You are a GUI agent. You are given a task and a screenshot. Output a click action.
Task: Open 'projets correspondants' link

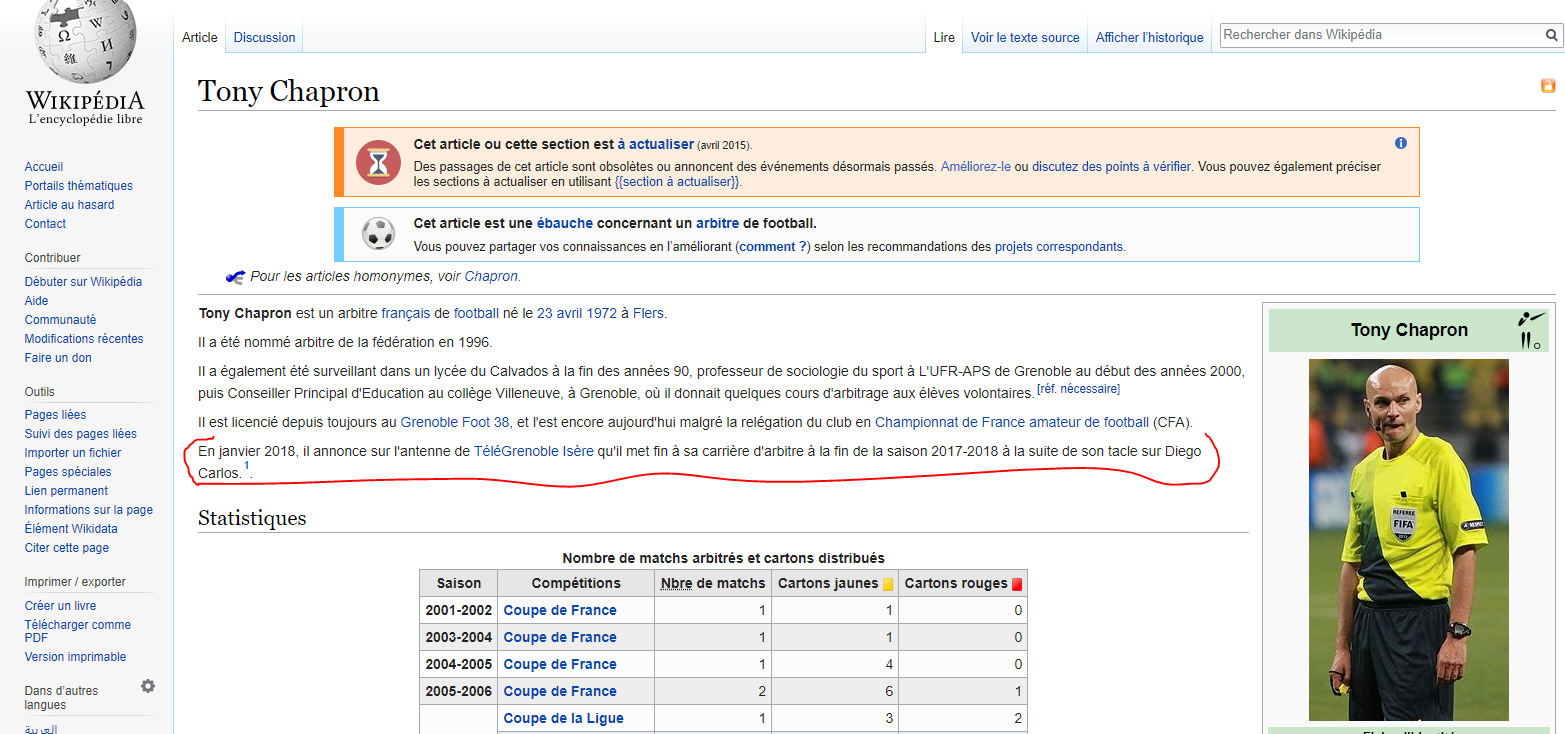[x=1059, y=246]
